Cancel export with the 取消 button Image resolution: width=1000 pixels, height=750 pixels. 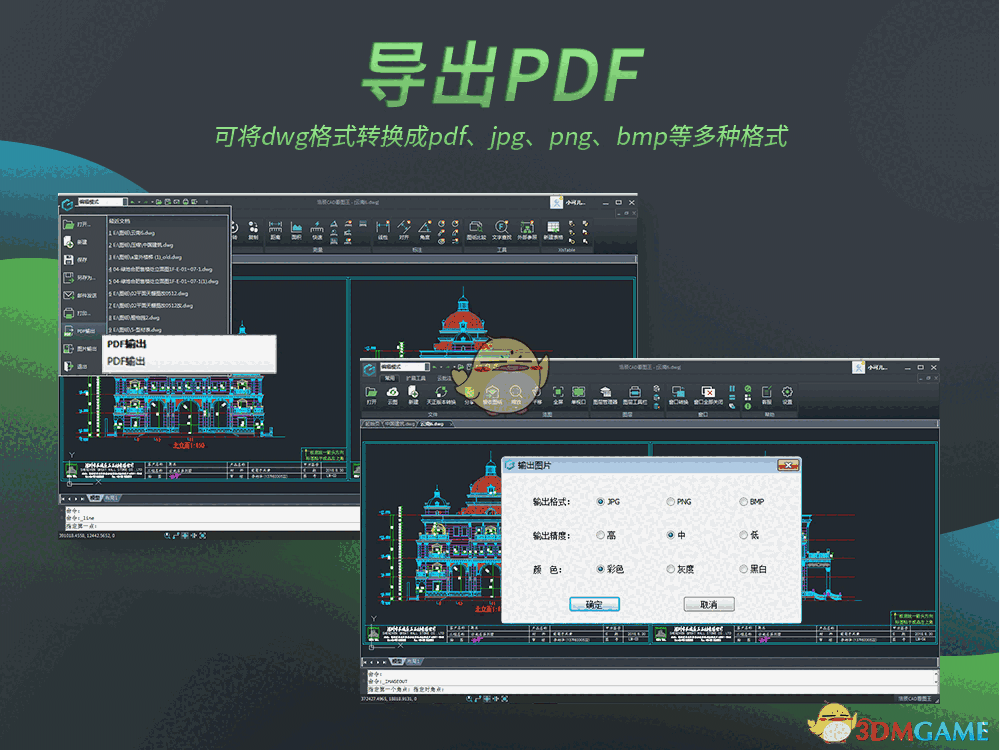pos(709,604)
